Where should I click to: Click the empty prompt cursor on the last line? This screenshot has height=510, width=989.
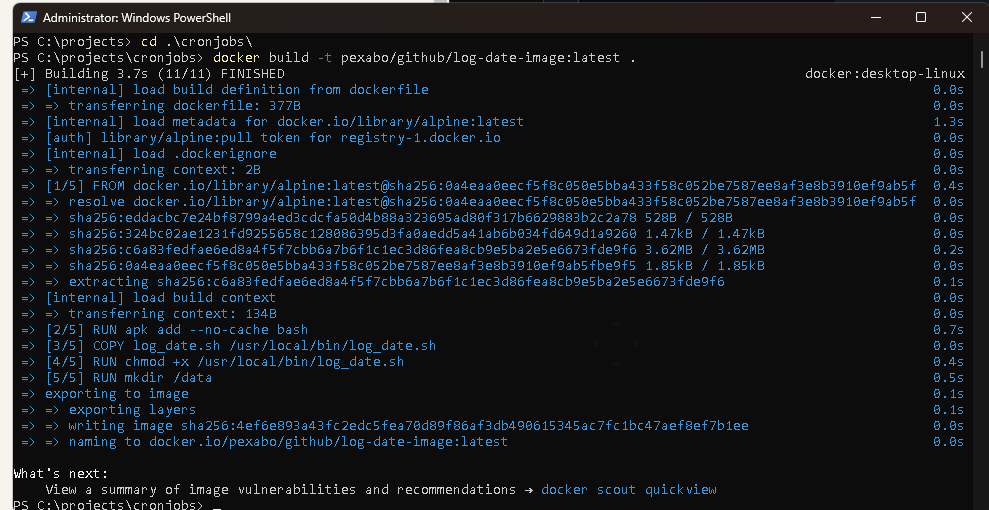tap(217, 506)
